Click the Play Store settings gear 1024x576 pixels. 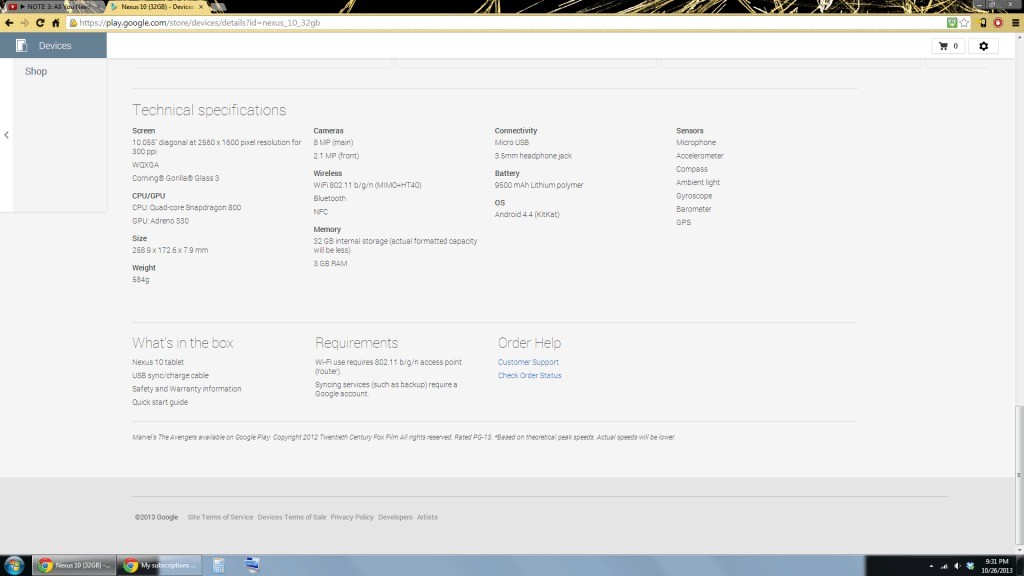point(983,45)
